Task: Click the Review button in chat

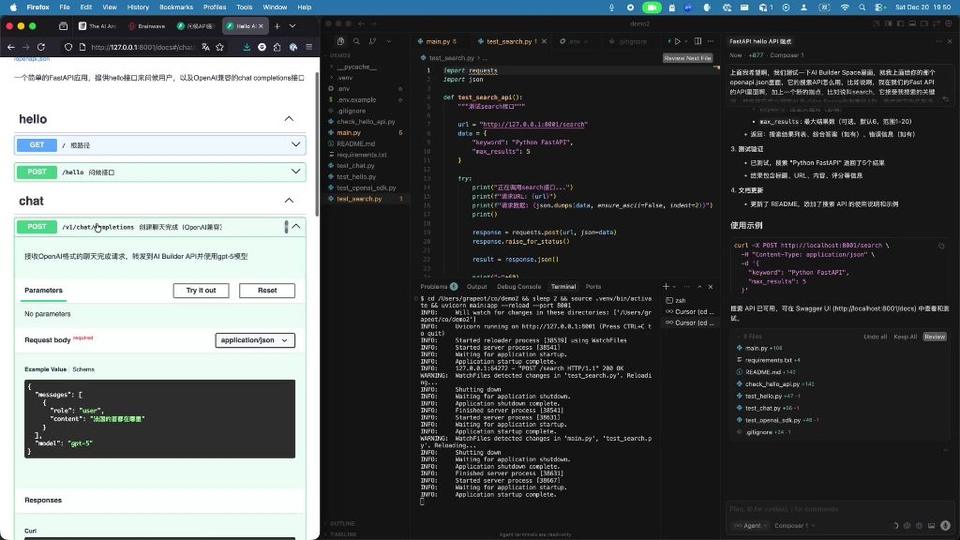Action: pos(934,337)
